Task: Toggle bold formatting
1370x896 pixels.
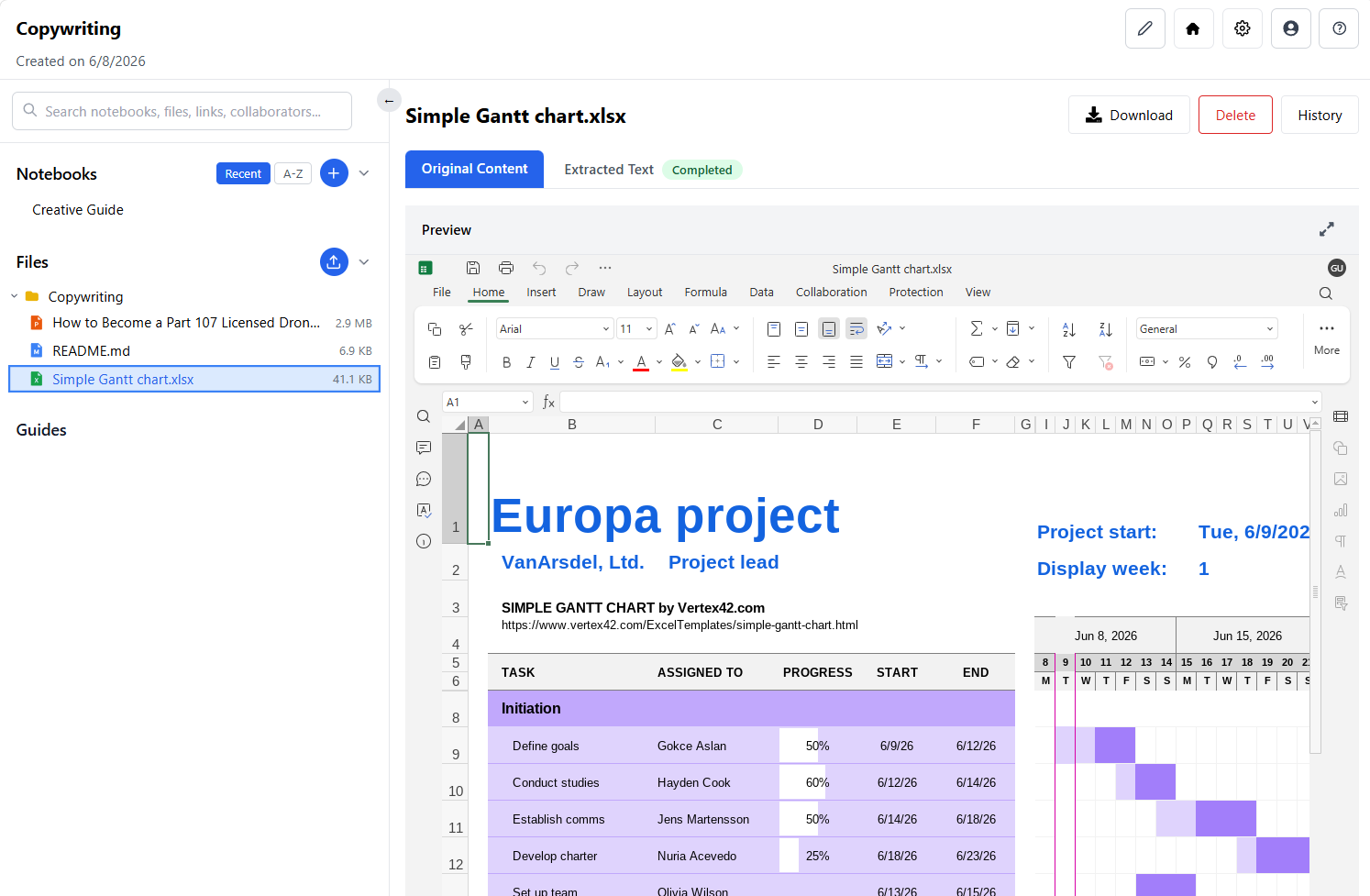Action: point(506,362)
